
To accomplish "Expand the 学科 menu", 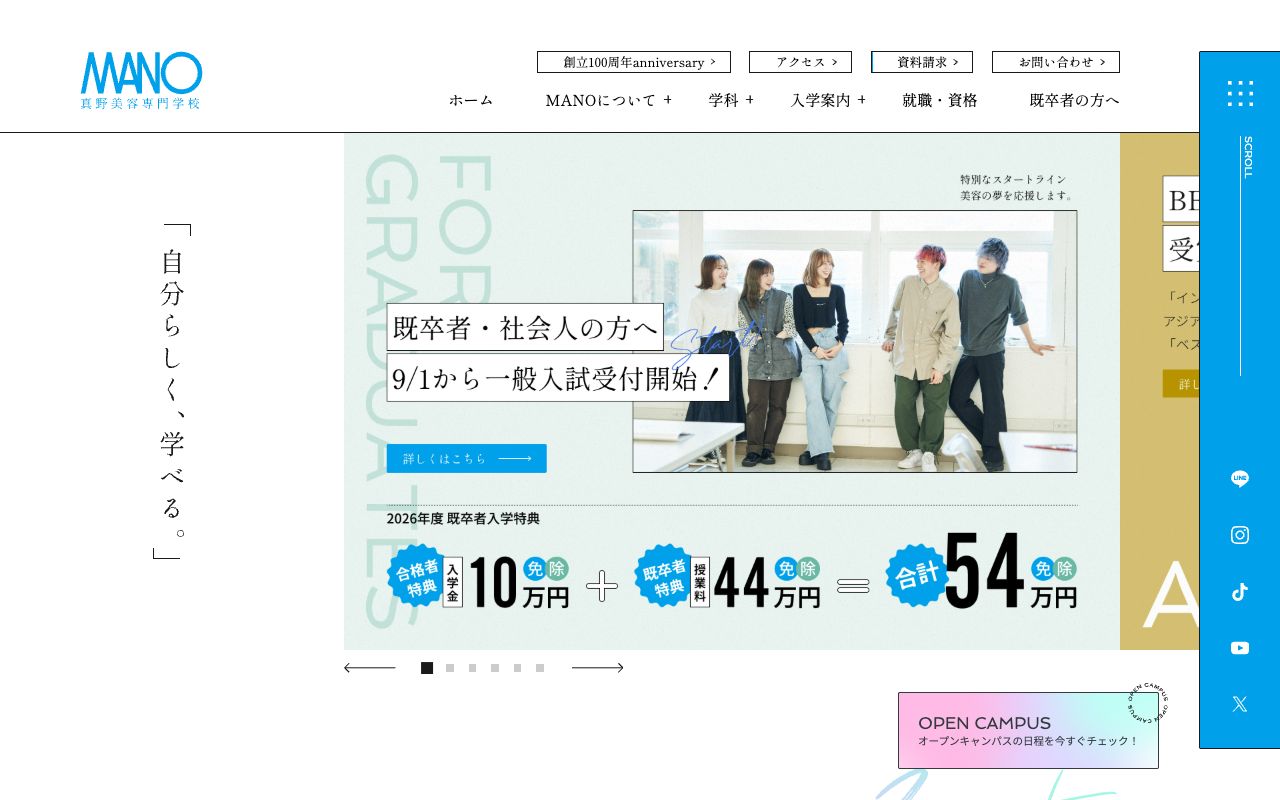I will [x=732, y=100].
